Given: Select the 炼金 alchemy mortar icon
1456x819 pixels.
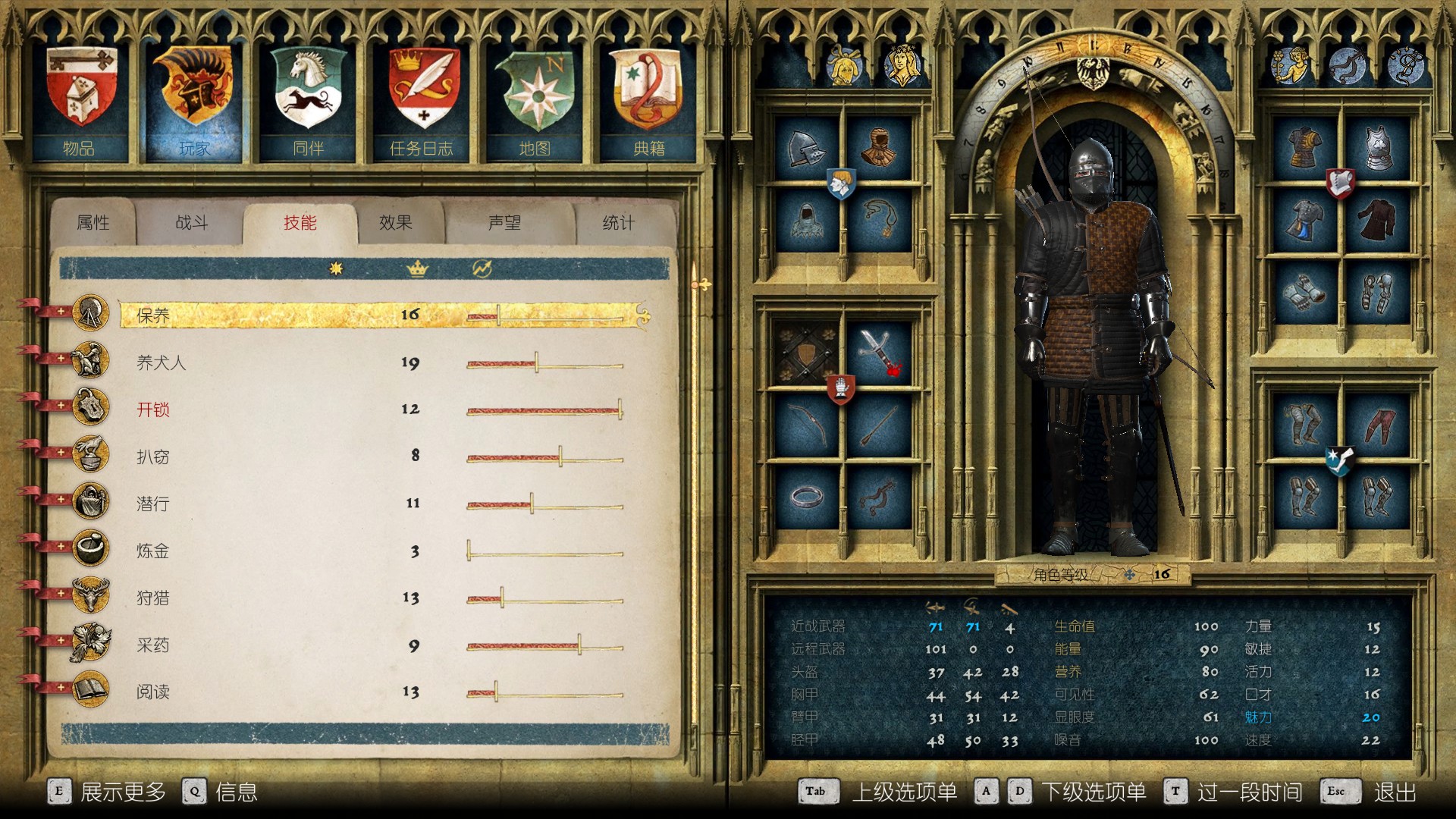Looking at the screenshot, I should 91,548.
